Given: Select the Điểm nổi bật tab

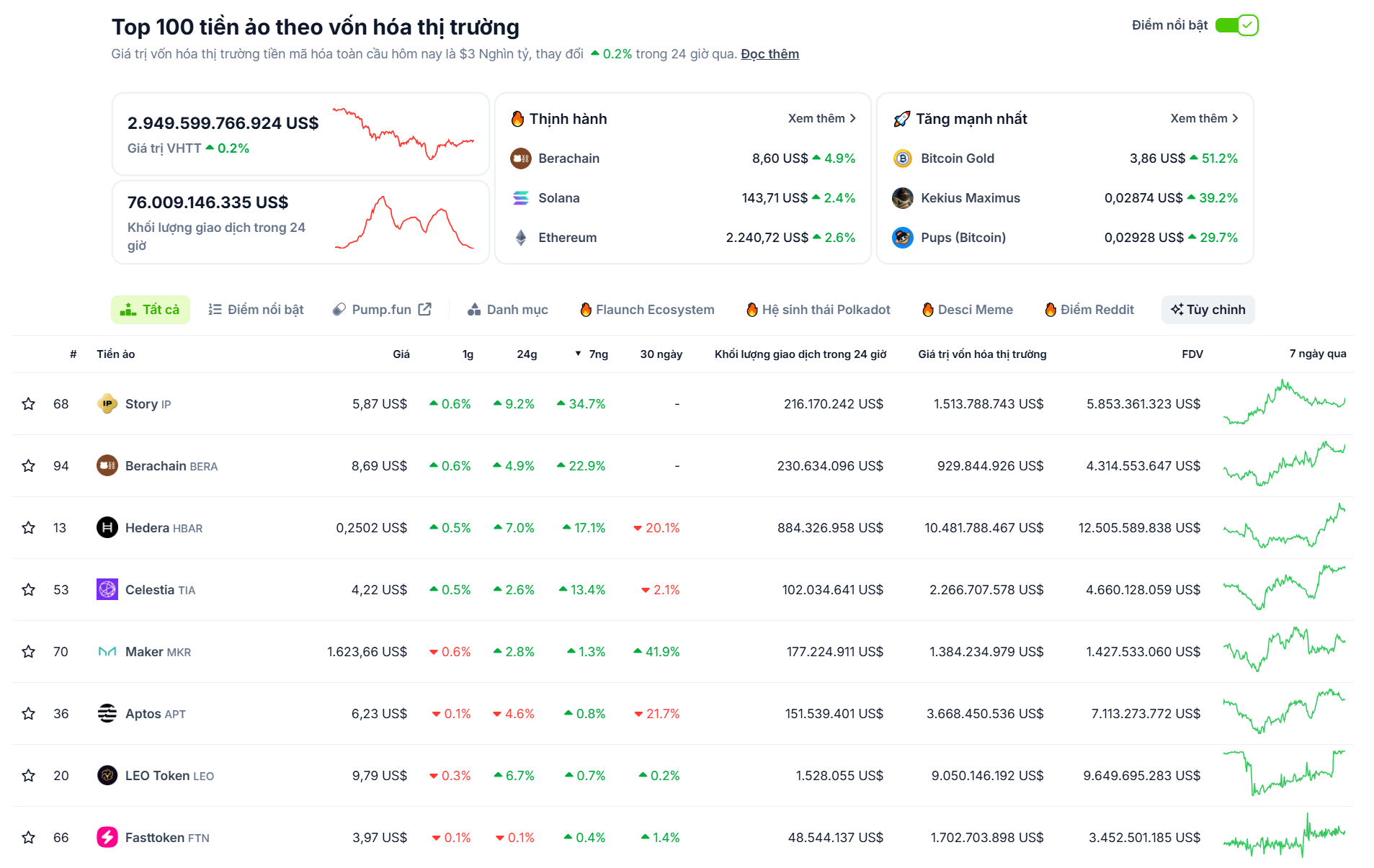Looking at the screenshot, I should [x=256, y=310].
